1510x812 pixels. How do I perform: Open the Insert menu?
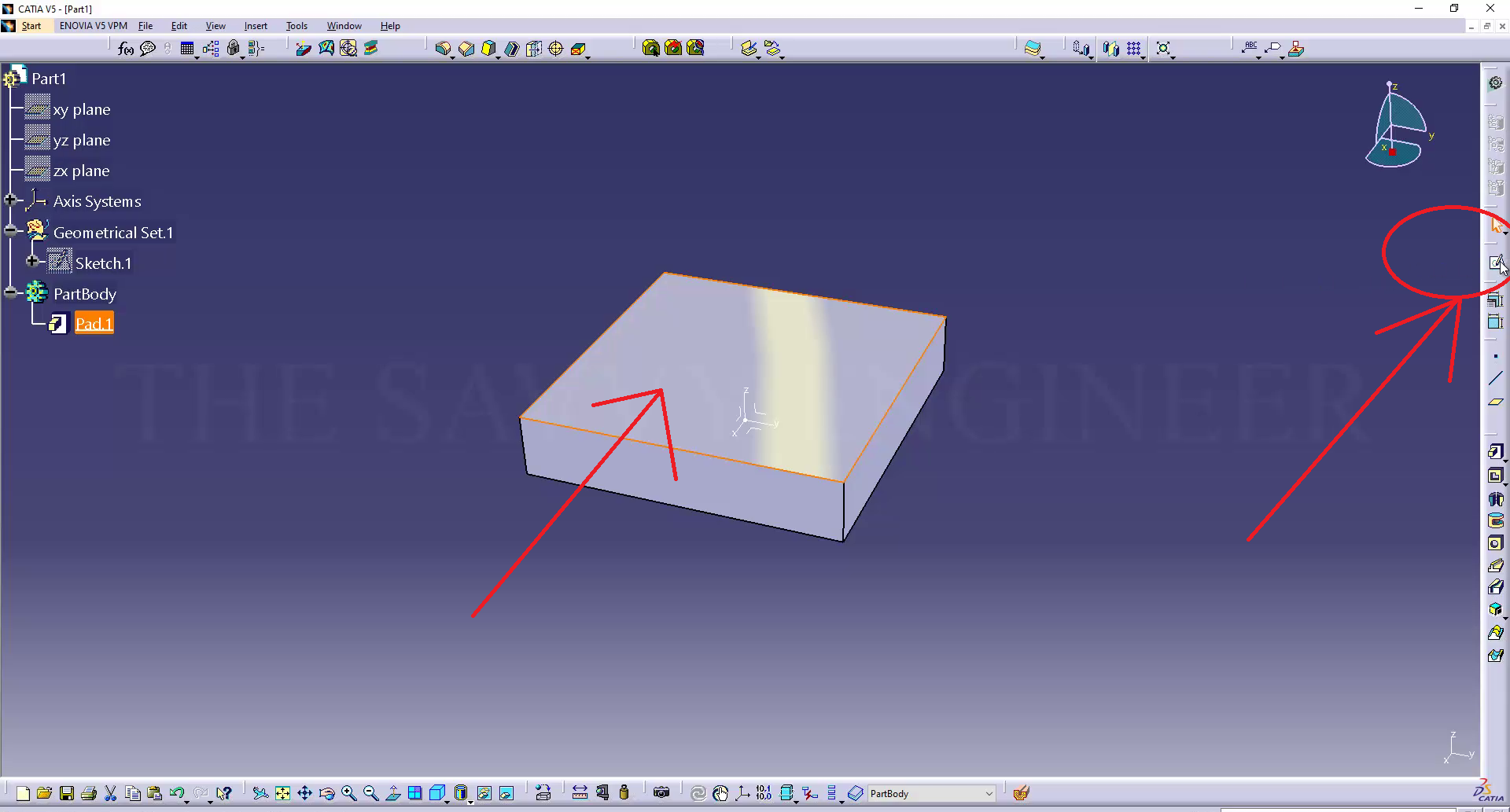(256, 26)
